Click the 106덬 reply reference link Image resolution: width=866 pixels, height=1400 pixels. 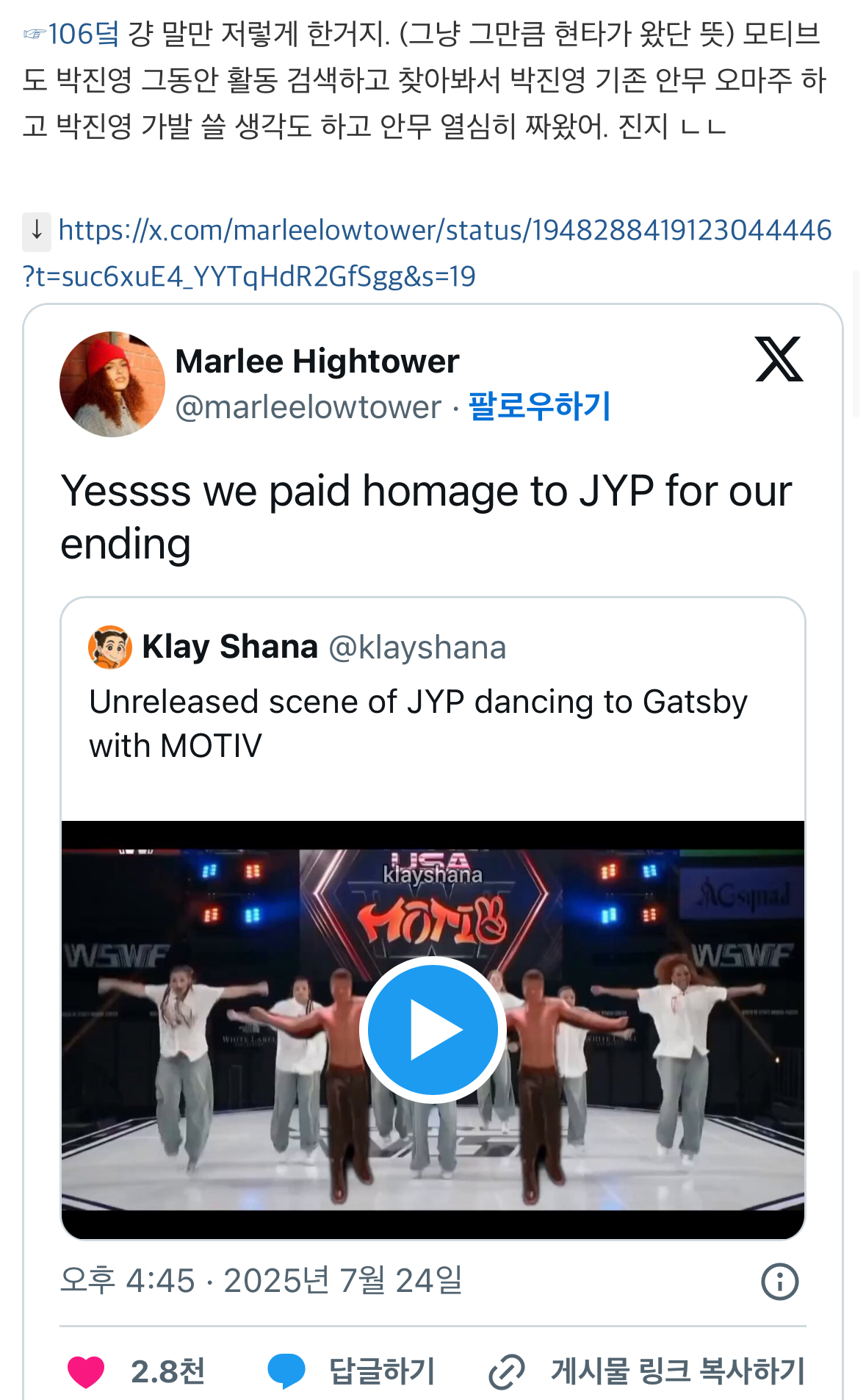(82, 34)
